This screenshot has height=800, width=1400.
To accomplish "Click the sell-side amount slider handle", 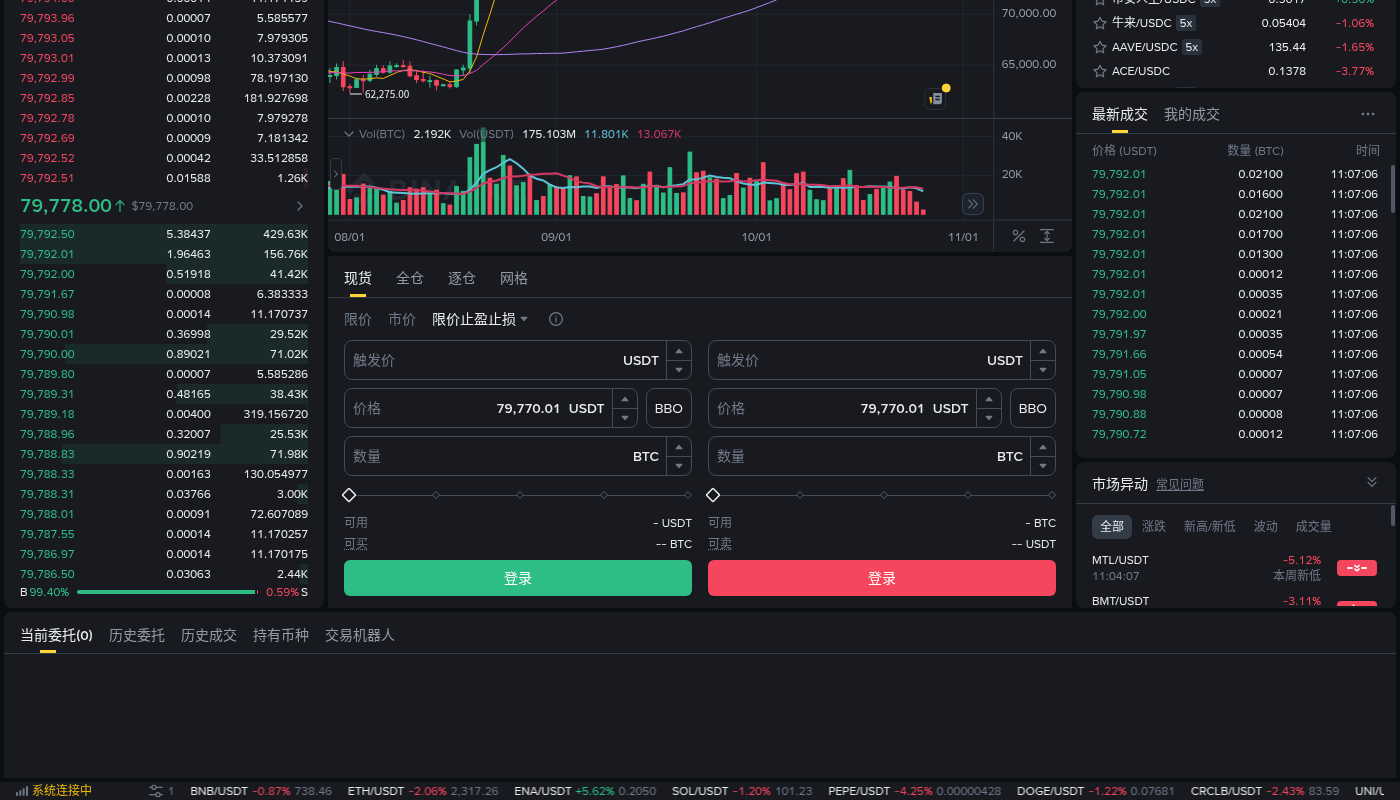I will pyautogui.click(x=713, y=495).
